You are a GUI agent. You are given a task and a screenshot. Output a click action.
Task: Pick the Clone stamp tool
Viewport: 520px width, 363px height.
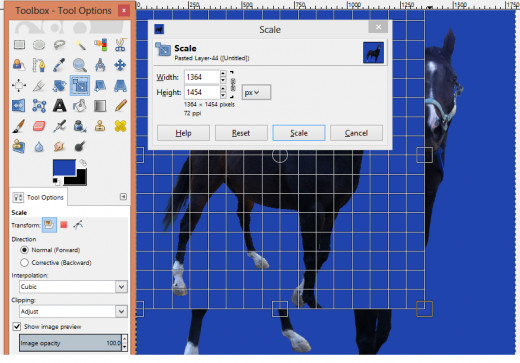(x=100, y=126)
